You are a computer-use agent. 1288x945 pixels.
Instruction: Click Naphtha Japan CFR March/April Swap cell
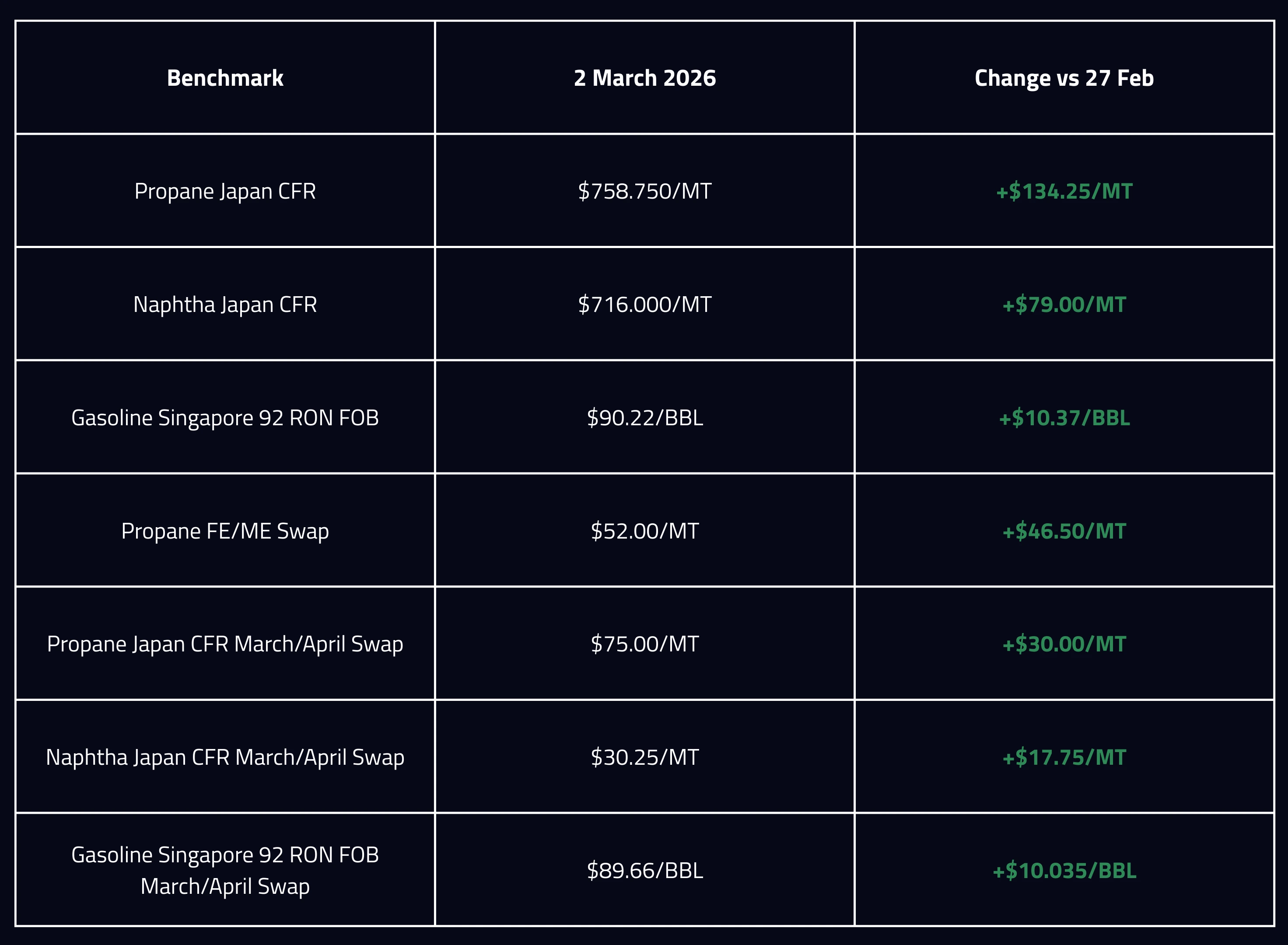225,757
